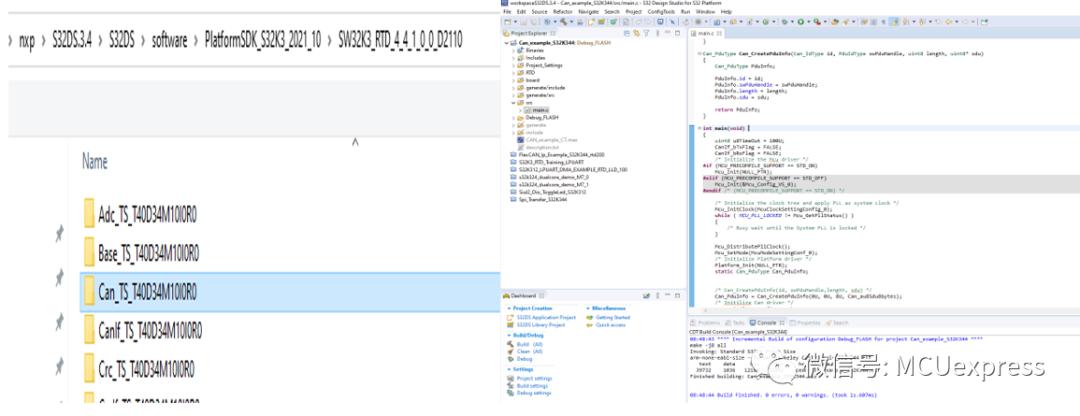Open the ConfigTools menu
Screen dimensions: 1080x416
[x=662, y=12]
